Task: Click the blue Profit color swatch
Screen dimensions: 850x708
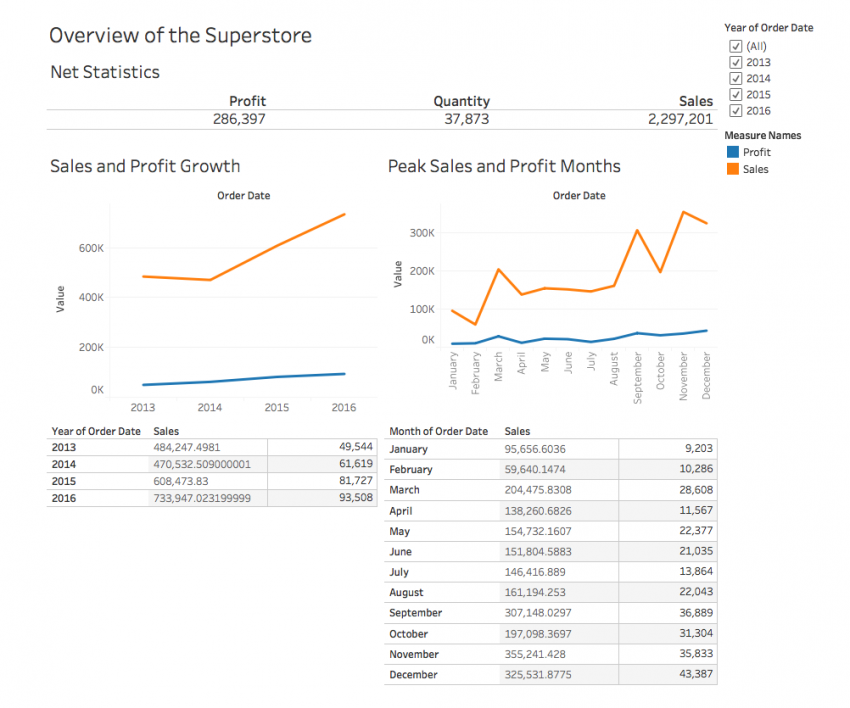Action: point(733,151)
